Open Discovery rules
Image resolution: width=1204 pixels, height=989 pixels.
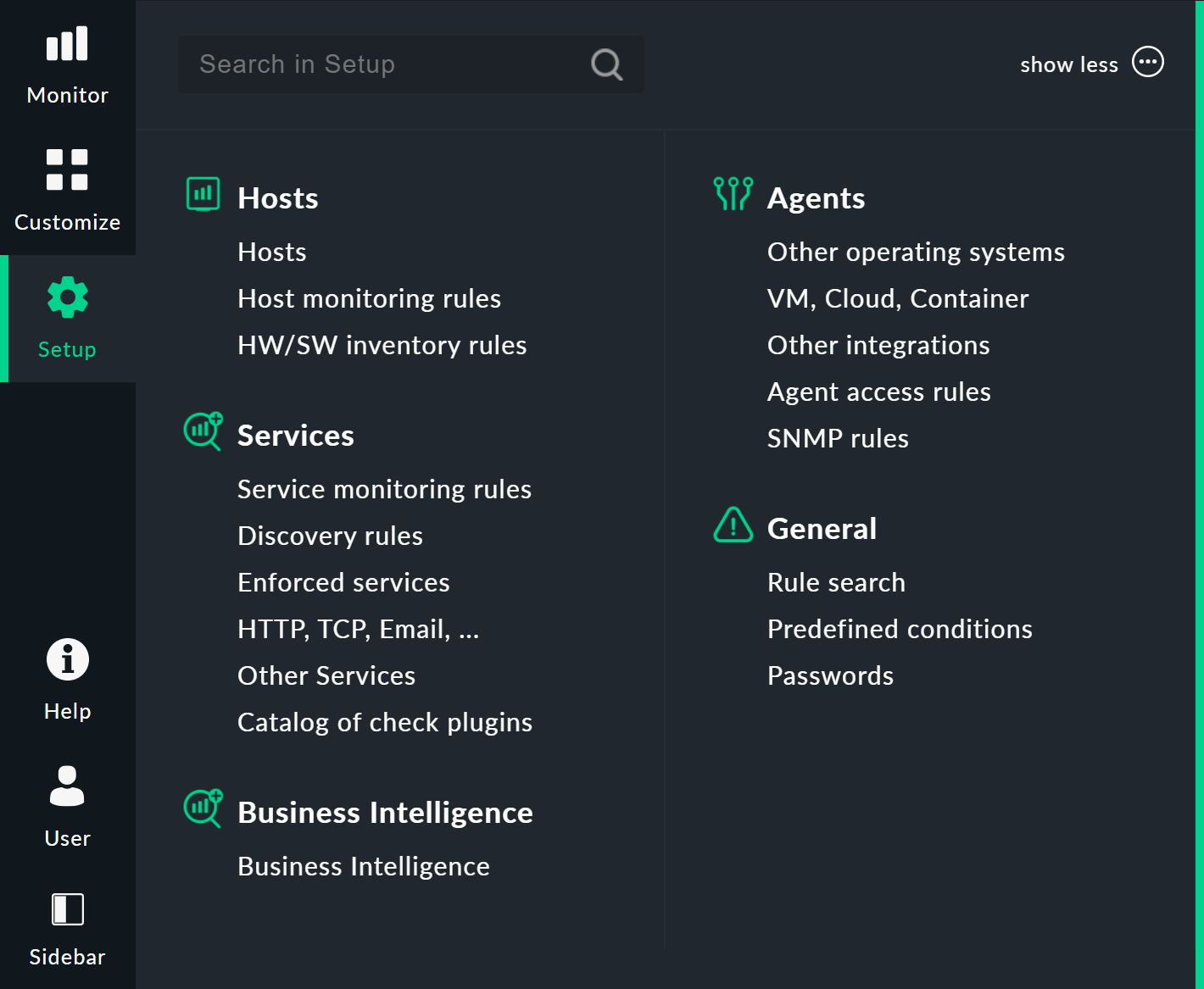331,536
